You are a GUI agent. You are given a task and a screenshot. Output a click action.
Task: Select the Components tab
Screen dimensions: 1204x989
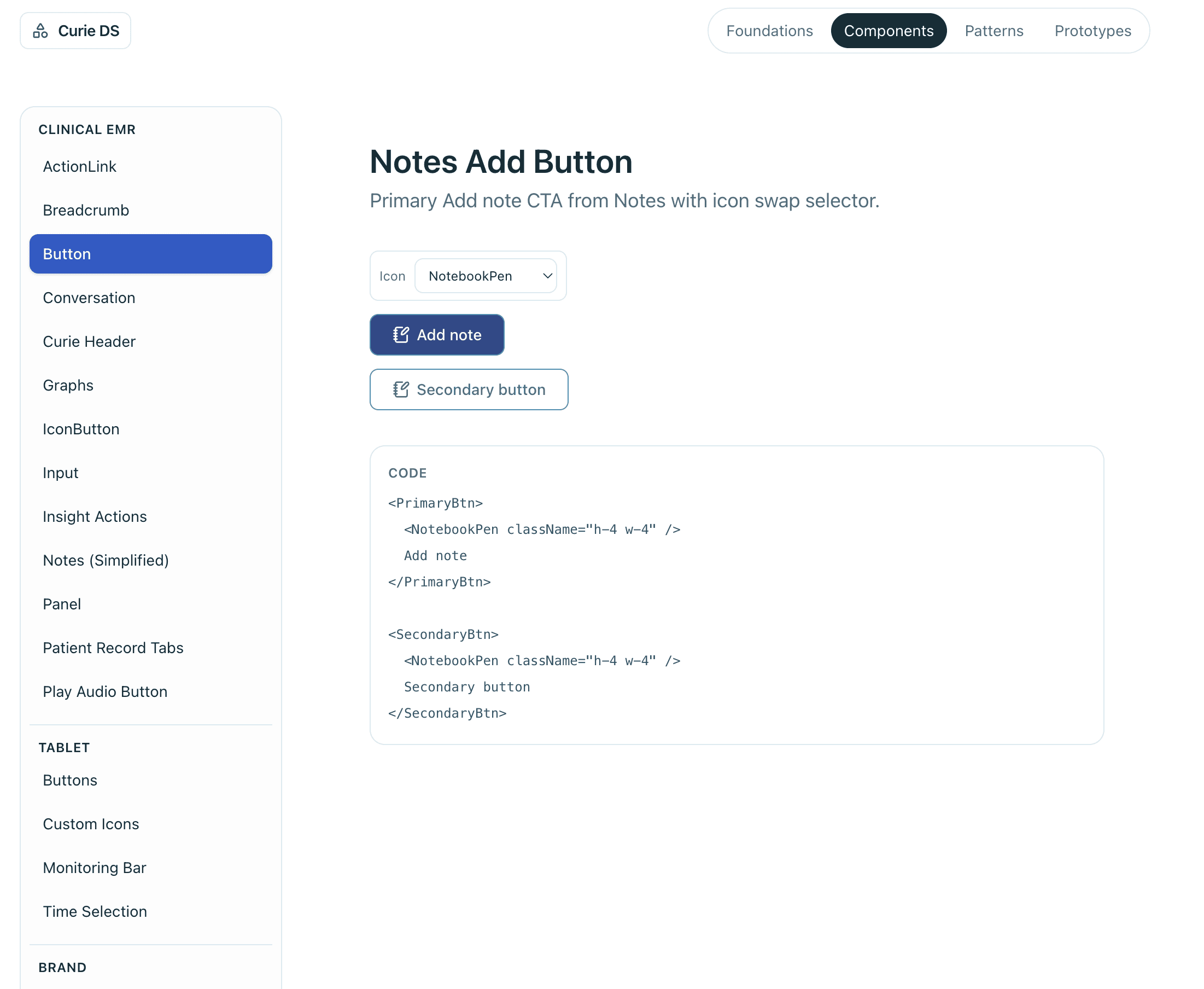coord(889,31)
